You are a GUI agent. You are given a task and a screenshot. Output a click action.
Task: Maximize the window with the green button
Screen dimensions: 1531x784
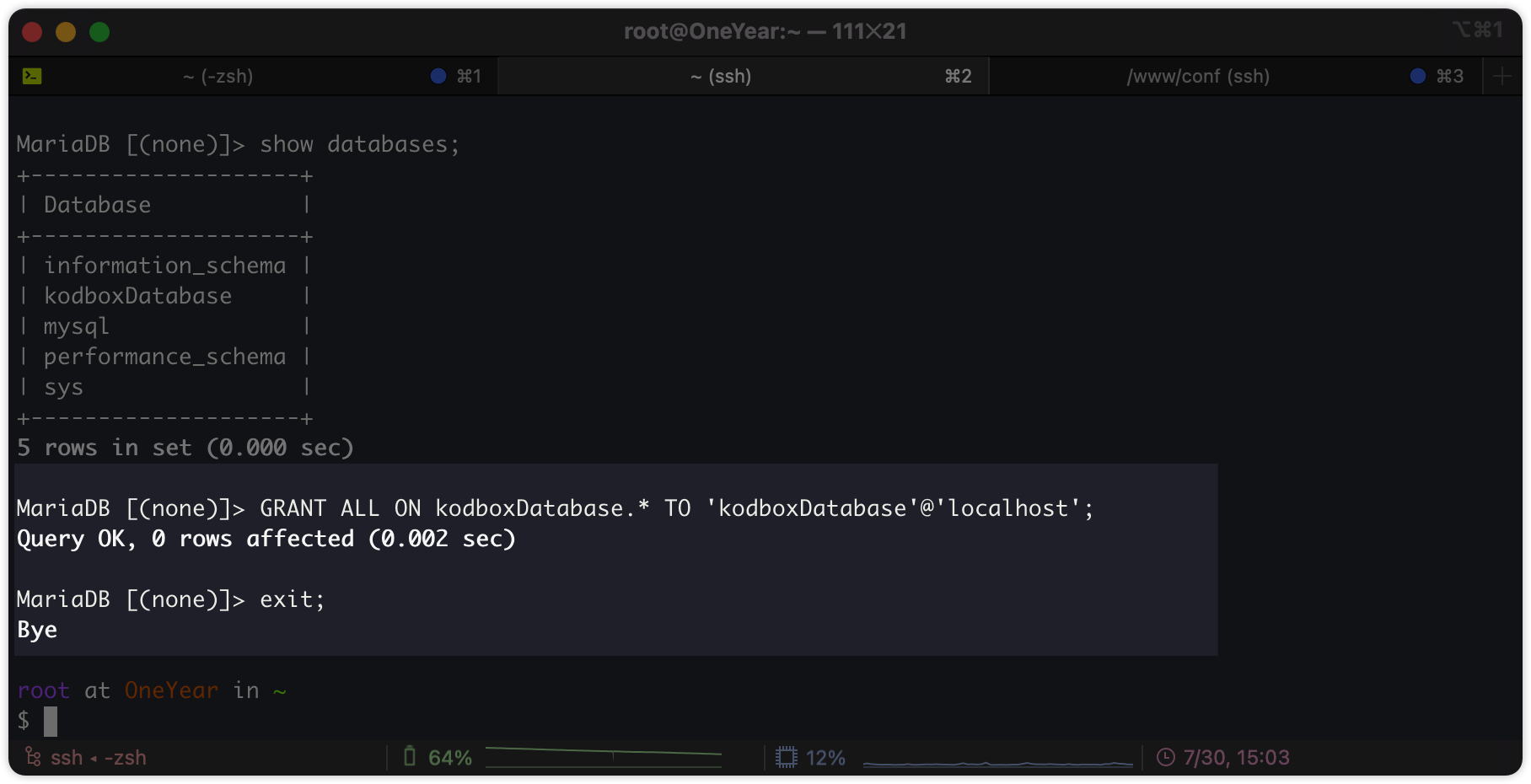[99, 32]
